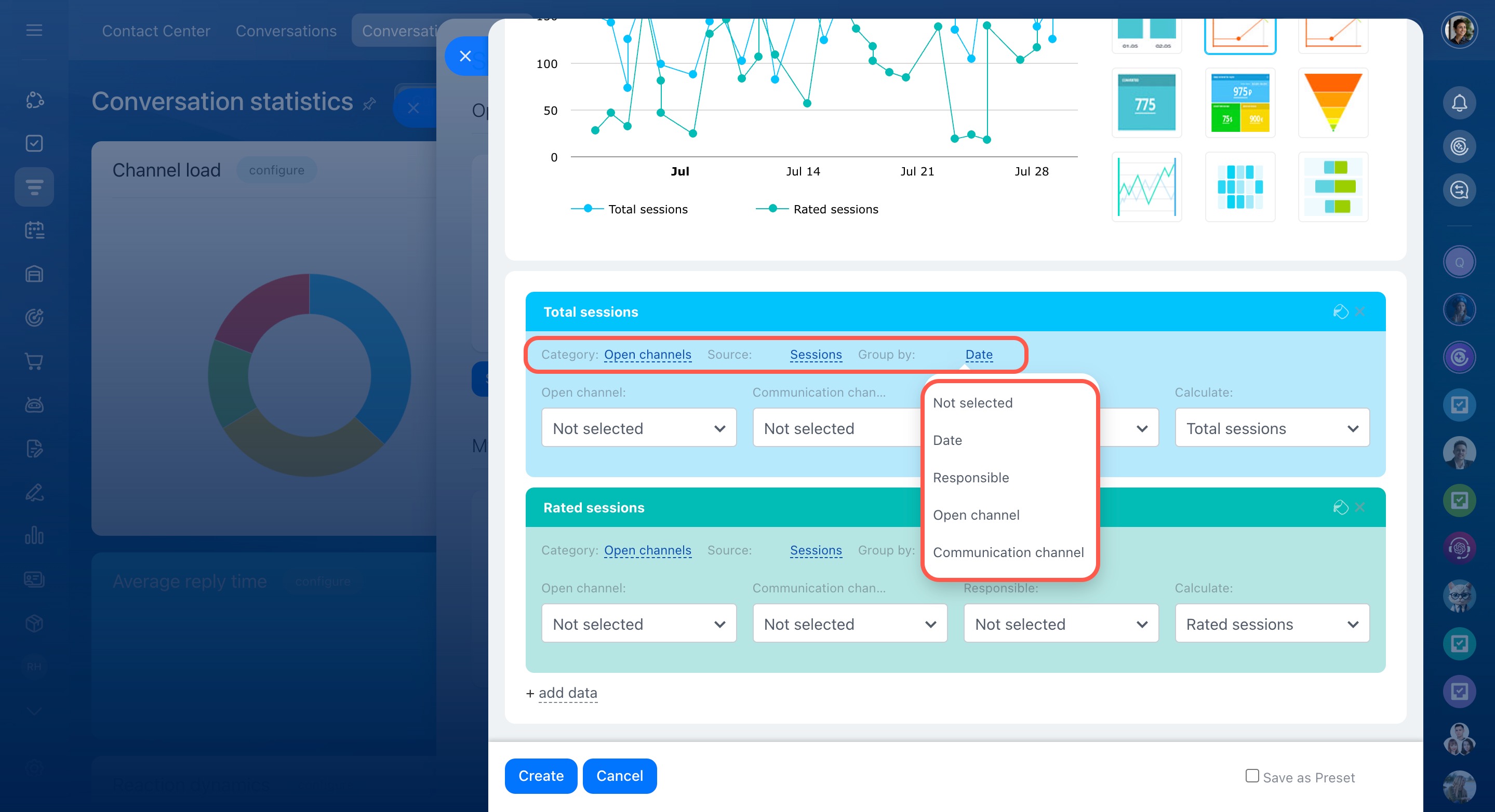
Task: Open Rated sessions Responsible dropdown
Action: tap(1060, 624)
